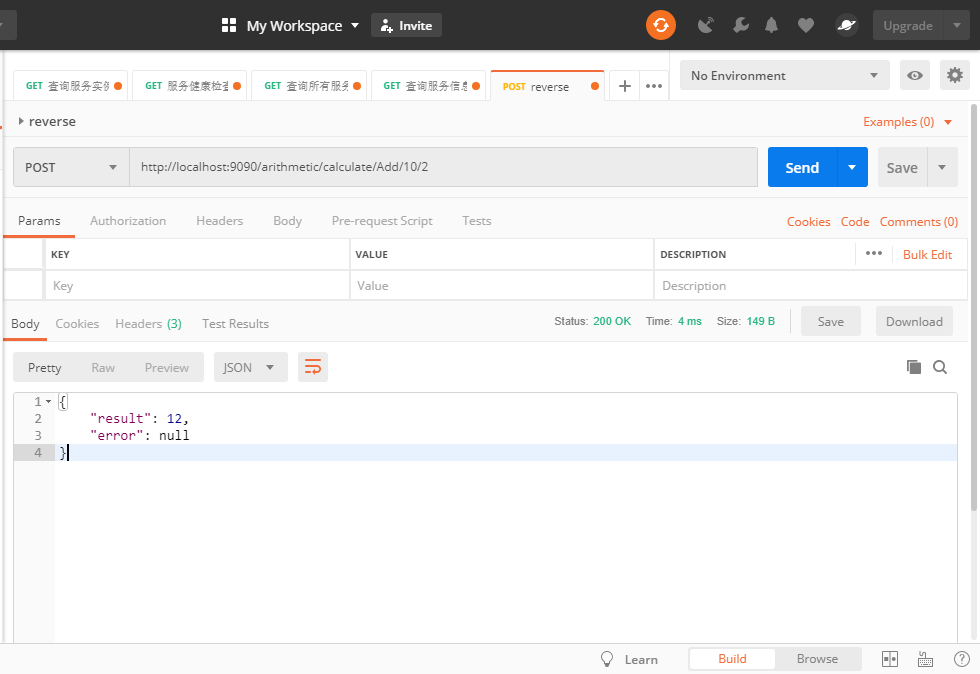Click the Upgrade button
The height and width of the screenshot is (674, 980).
pyautogui.click(x=908, y=26)
